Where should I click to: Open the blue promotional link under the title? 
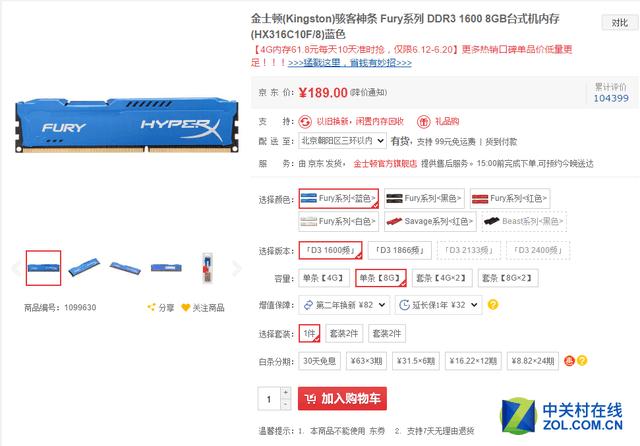pyautogui.click(x=350, y=63)
